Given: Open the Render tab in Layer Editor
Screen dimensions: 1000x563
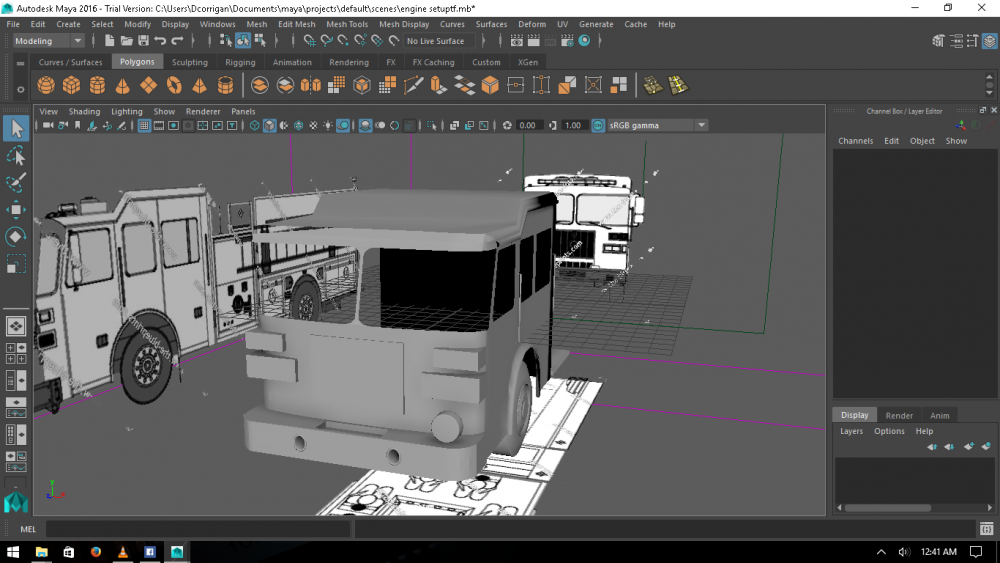Looking at the screenshot, I should [x=899, y=415].
